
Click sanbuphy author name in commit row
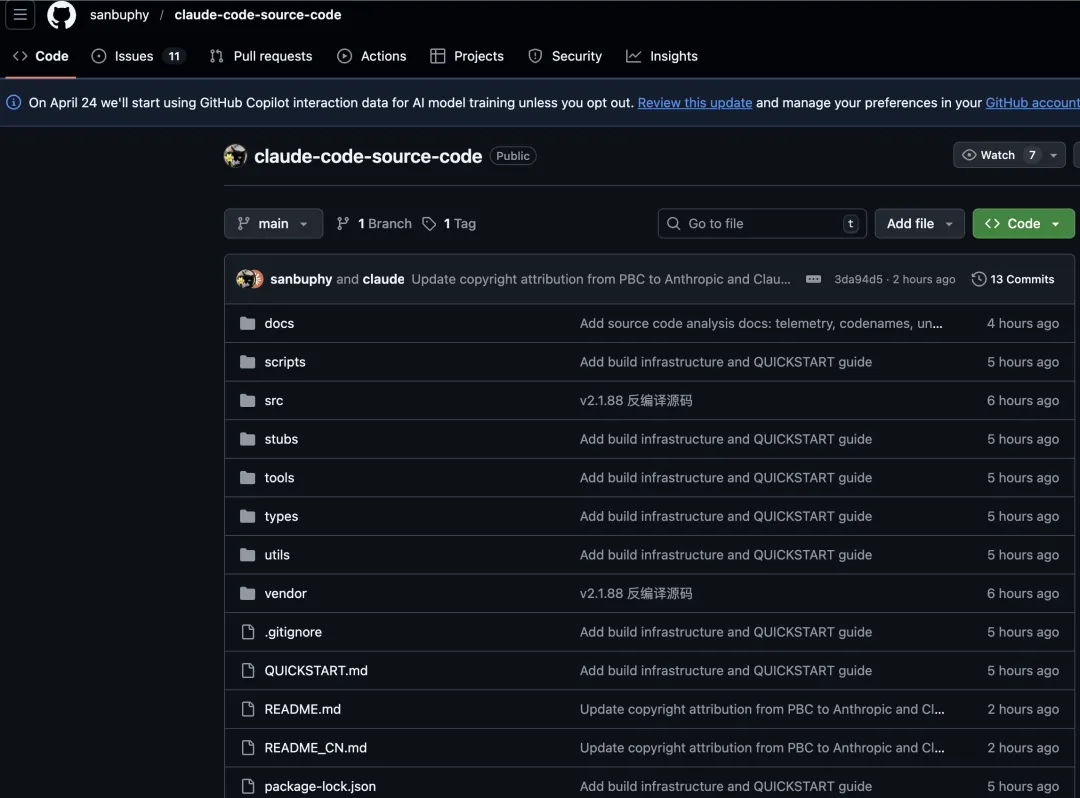click(x=301, y=279)
